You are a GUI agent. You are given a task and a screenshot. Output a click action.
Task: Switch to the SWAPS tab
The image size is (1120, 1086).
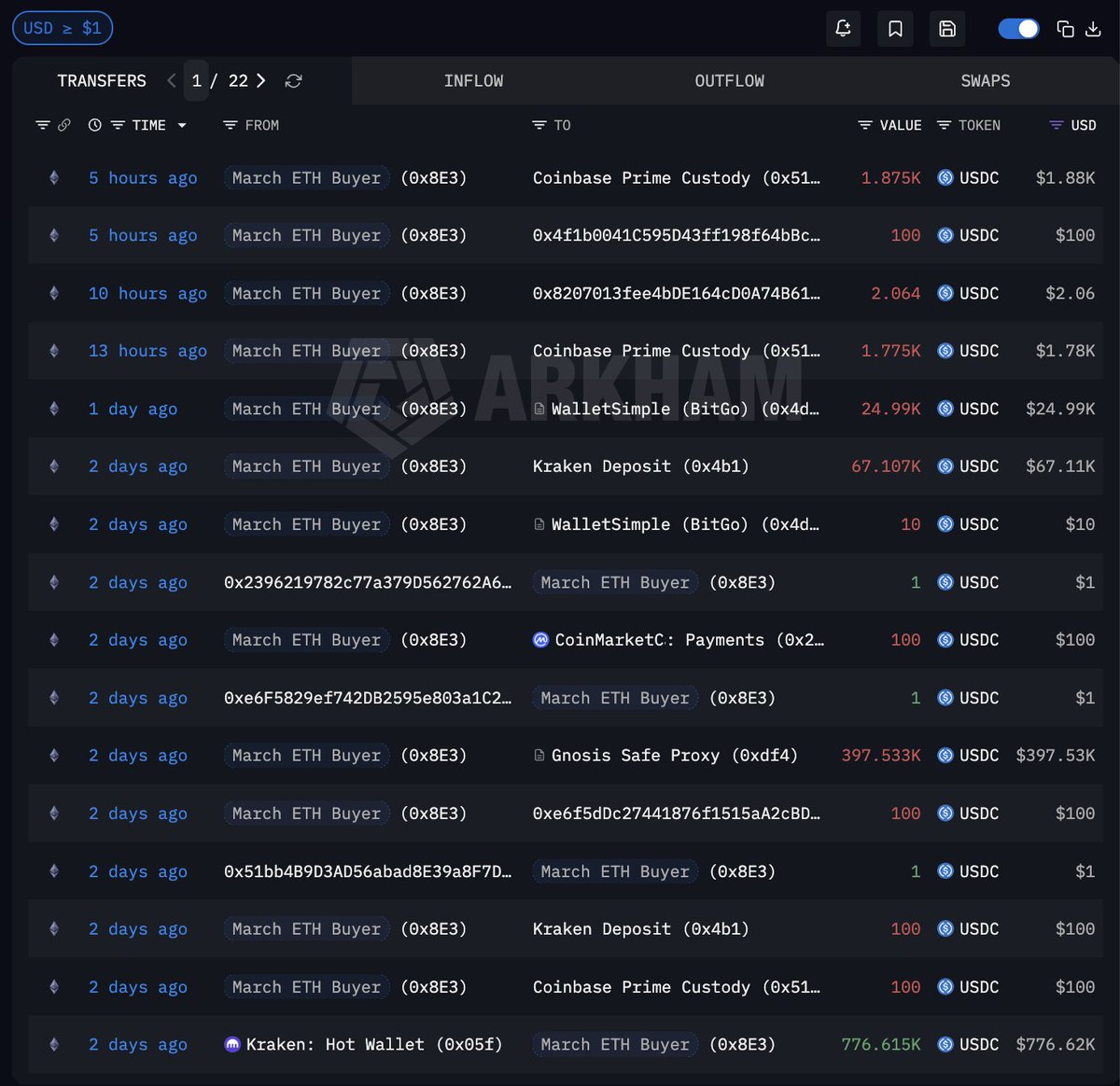pyautogui.click(x=986, y=81)
